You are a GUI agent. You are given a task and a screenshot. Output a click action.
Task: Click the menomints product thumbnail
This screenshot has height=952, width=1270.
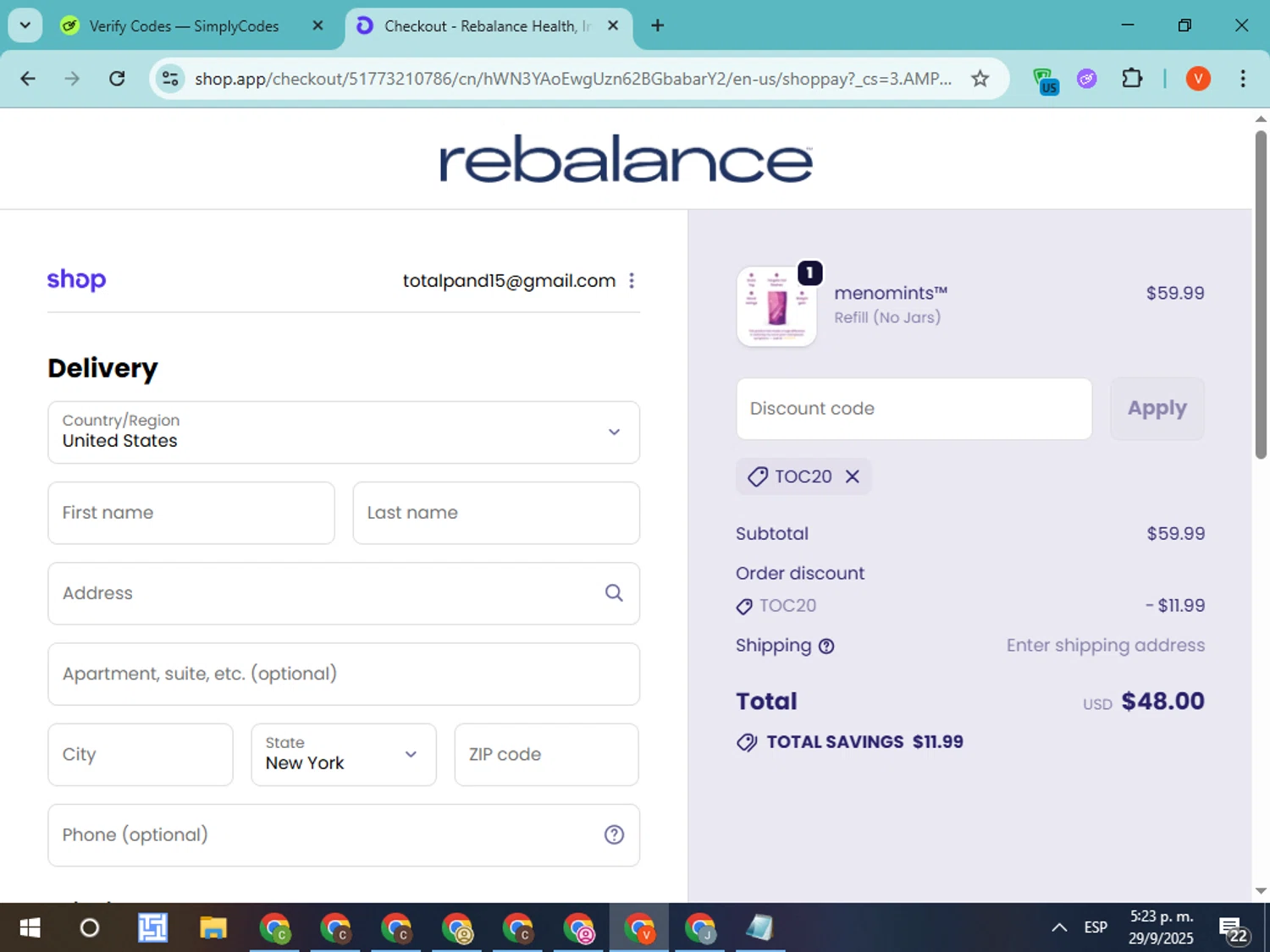pos(776,306)
